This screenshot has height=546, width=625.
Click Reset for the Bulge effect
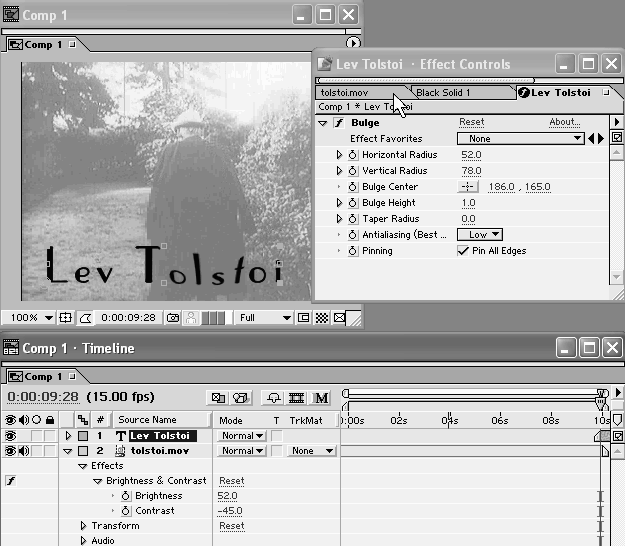tap(471, 122)
